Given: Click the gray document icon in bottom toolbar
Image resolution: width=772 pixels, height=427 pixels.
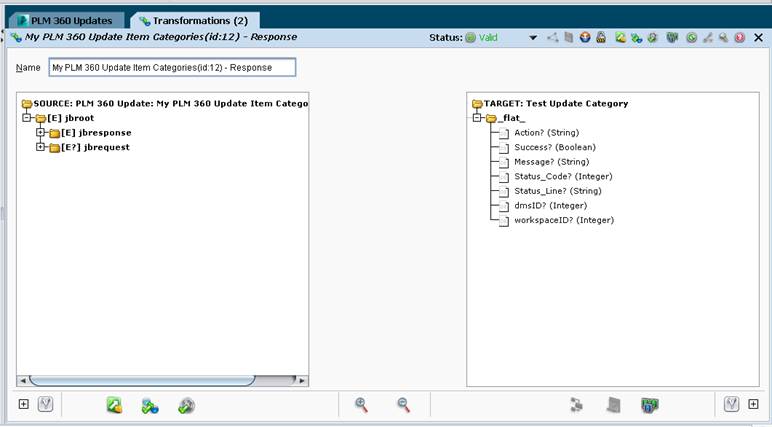Looking at the screenshot, I should click(x=613, y=405).
